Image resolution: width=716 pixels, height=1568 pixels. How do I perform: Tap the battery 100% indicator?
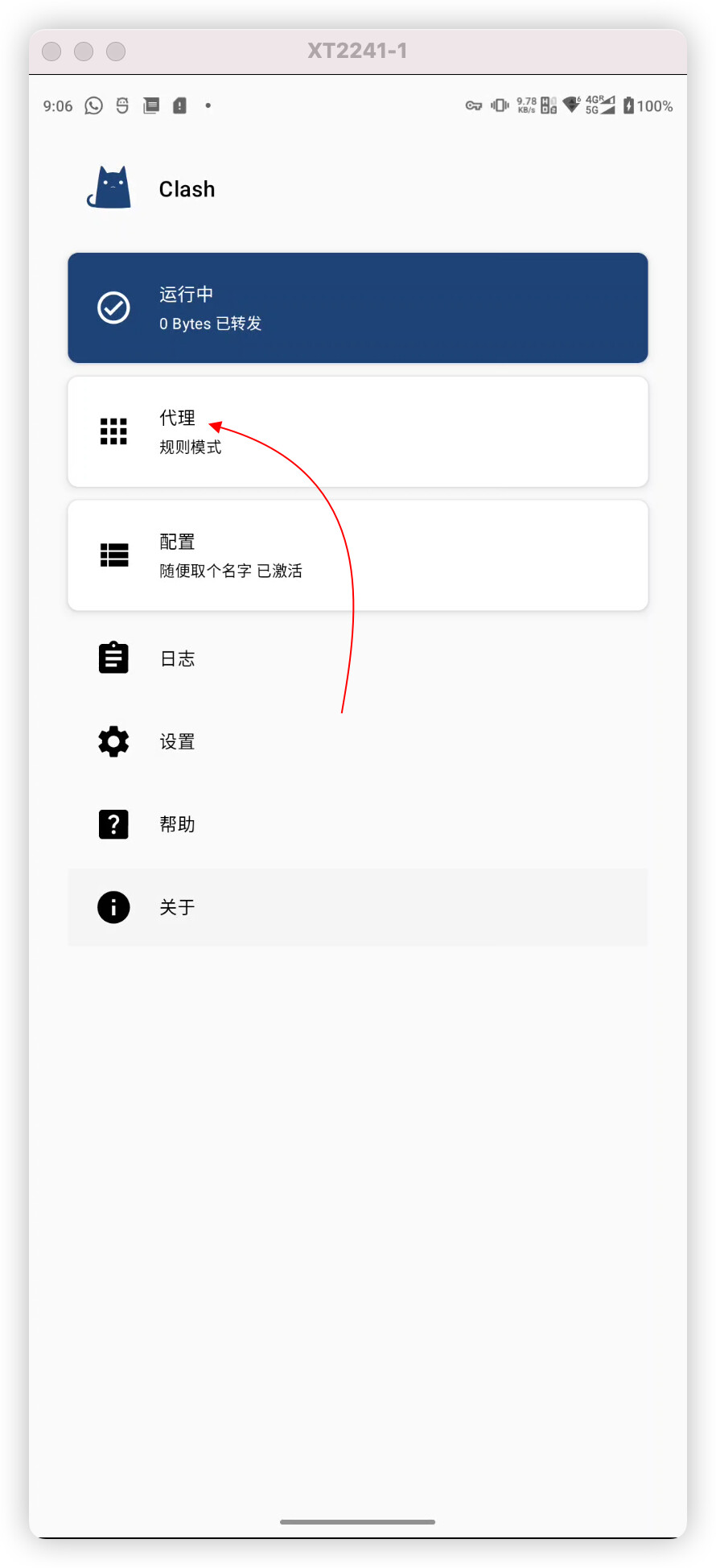648,105
